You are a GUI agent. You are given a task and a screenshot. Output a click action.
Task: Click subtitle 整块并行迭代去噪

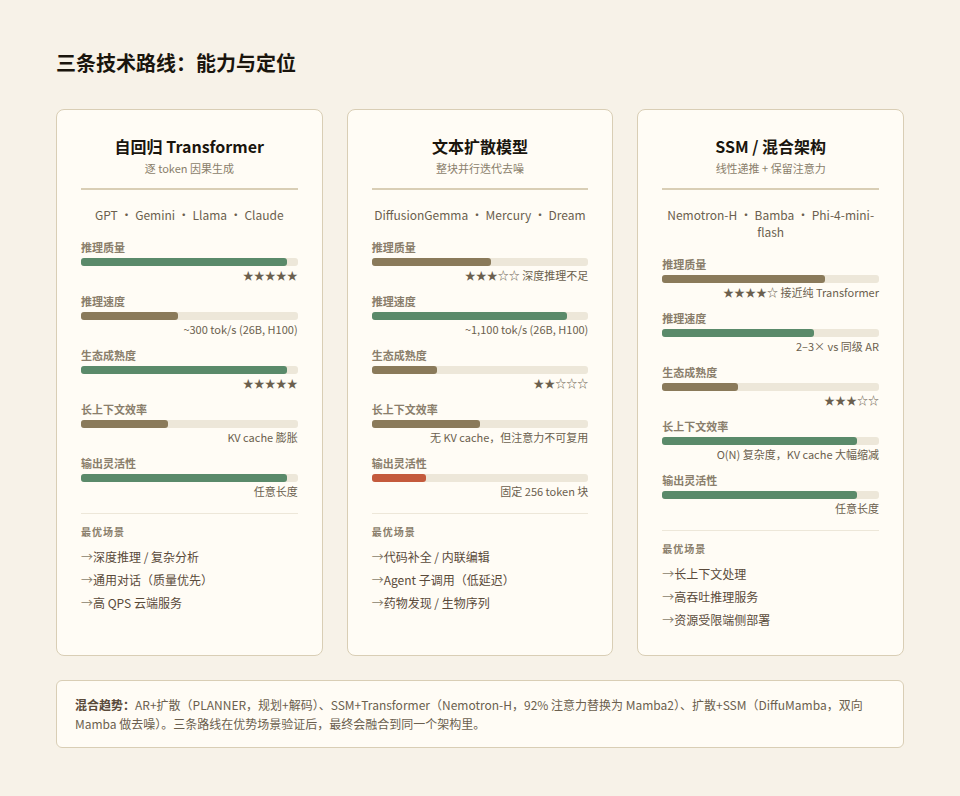pos(479,169)
